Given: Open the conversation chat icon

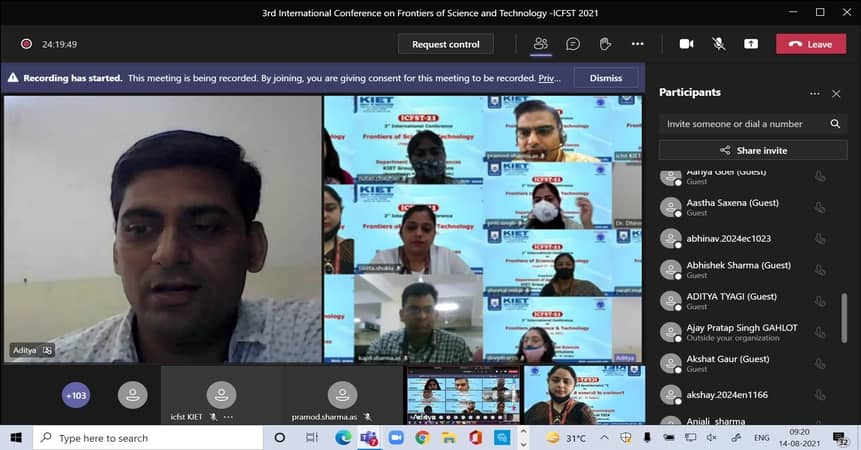Looking at the screenshot, I should coord(573,44).
